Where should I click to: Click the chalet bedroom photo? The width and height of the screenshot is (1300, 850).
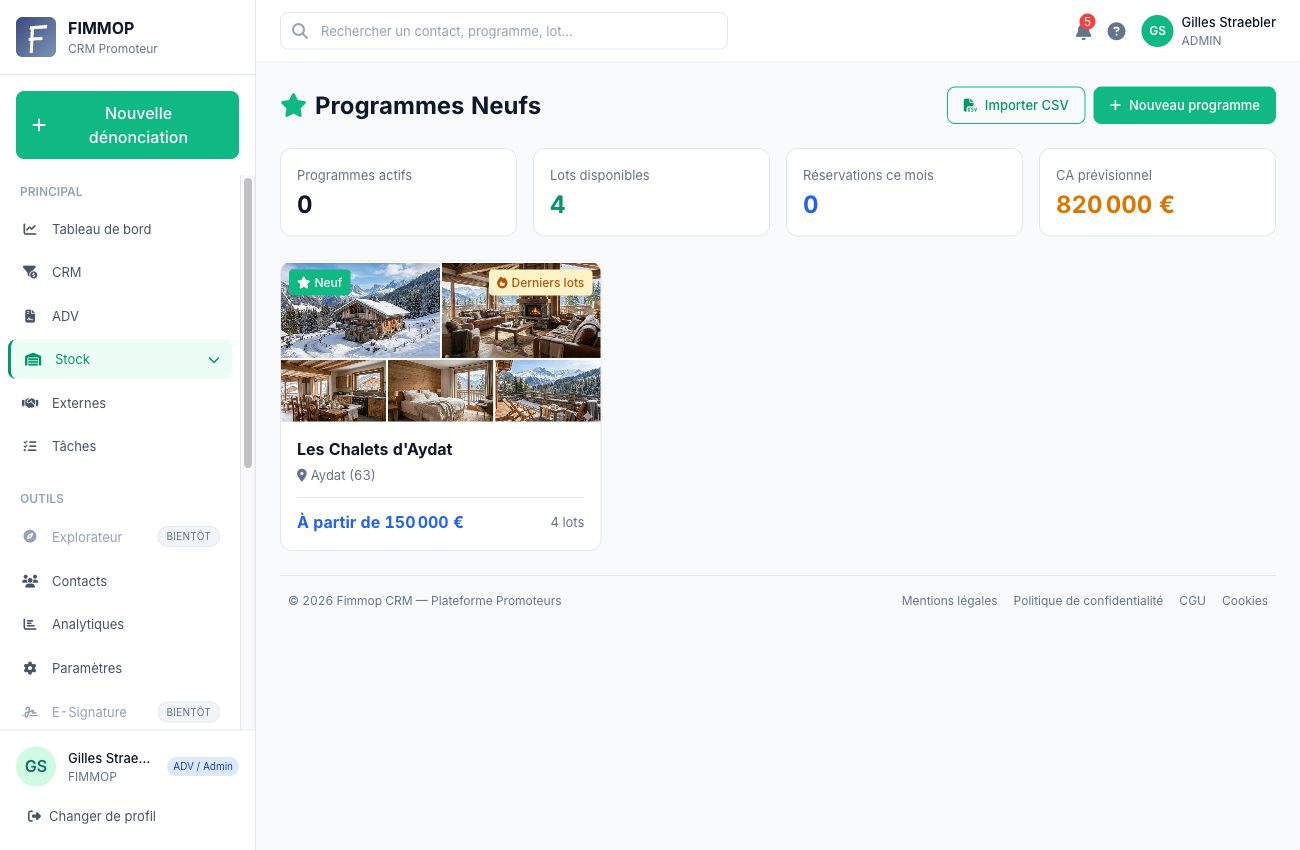(440, 391)
